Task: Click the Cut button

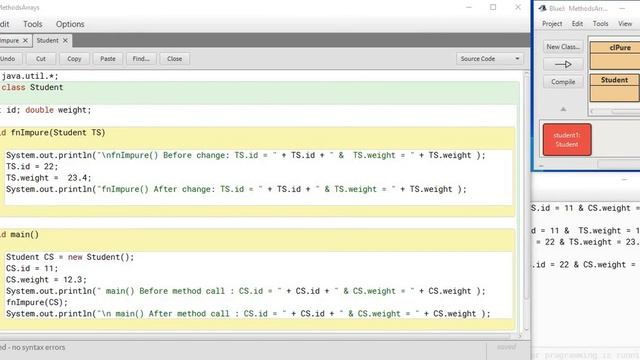Action: 41,59
